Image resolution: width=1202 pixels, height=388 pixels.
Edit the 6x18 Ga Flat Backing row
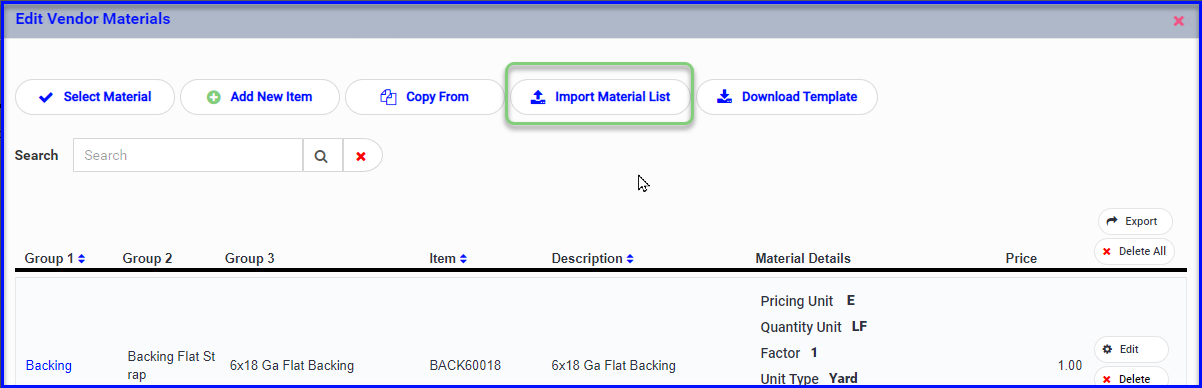(1131, 349)
